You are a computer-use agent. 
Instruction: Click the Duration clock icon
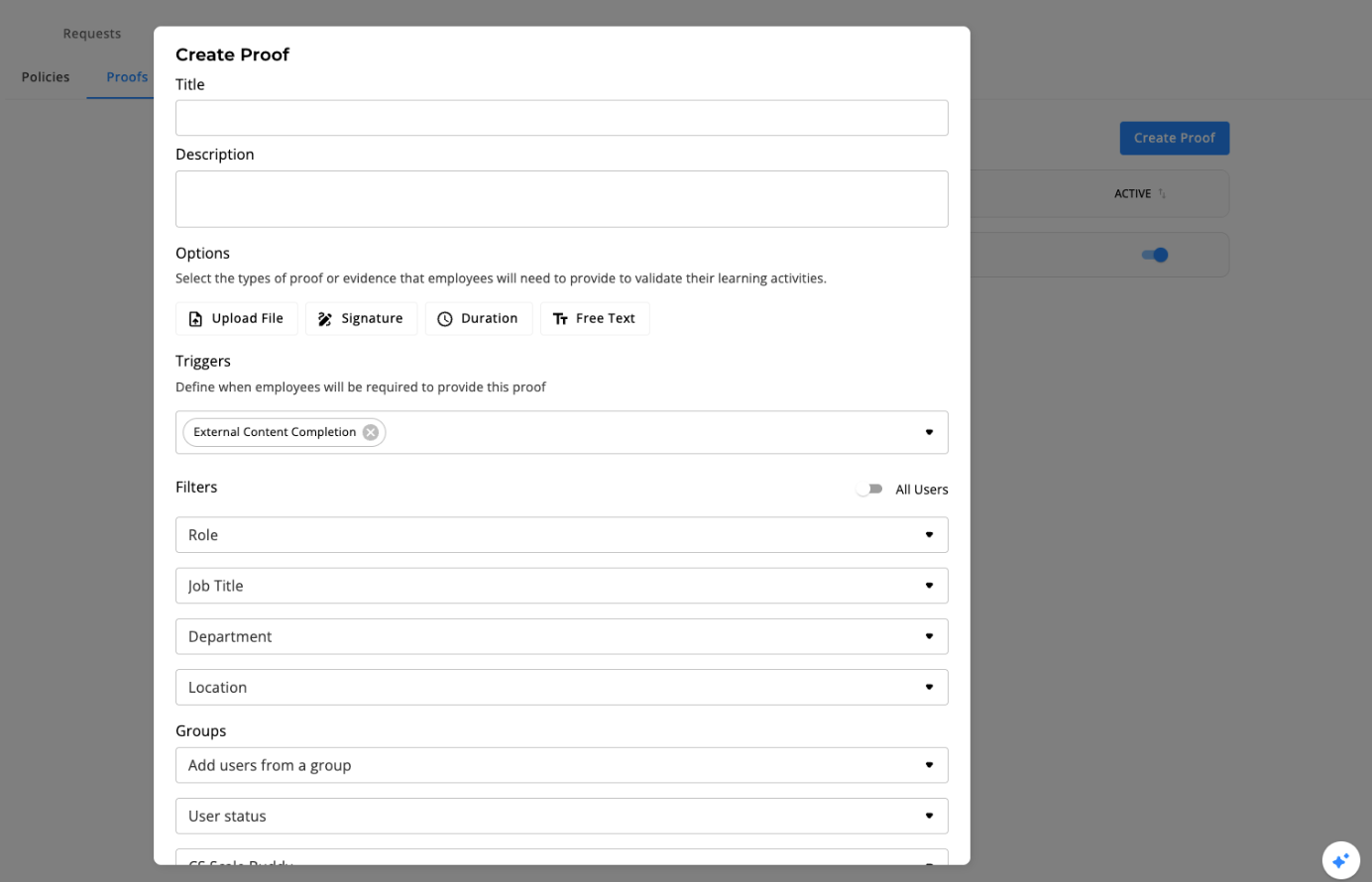tap(445, 319)
